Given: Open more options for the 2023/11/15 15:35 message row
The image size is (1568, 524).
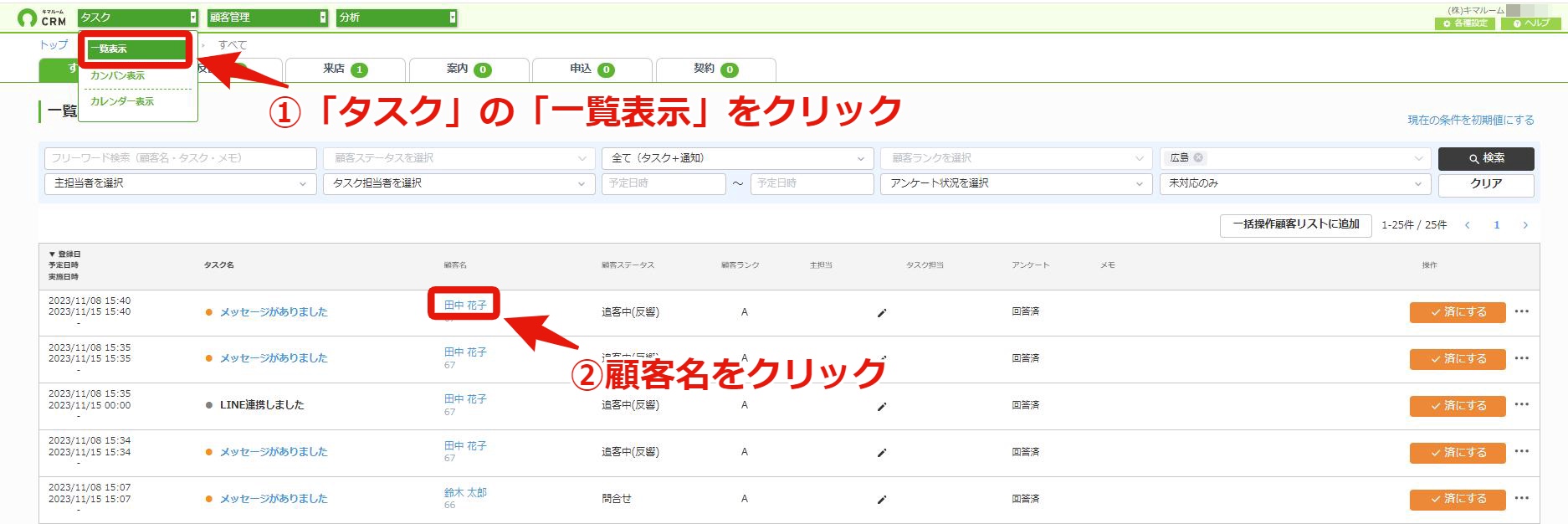Looking at the screenshot, I should [x=1522, y=358].
